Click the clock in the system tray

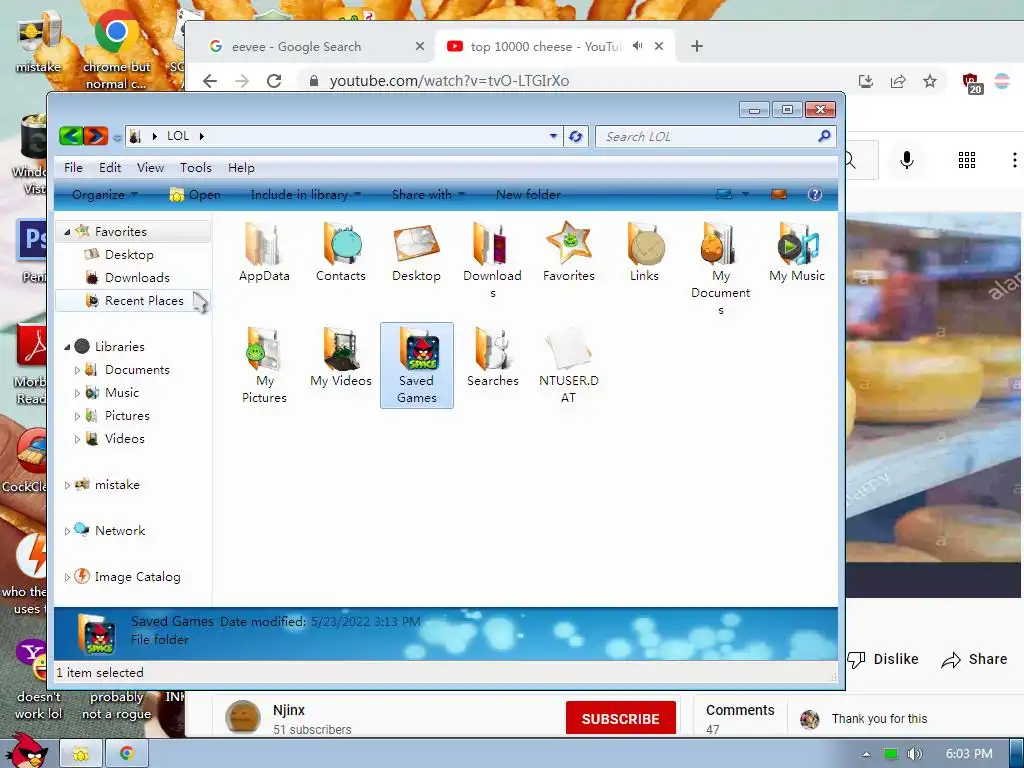coord(969,754)
